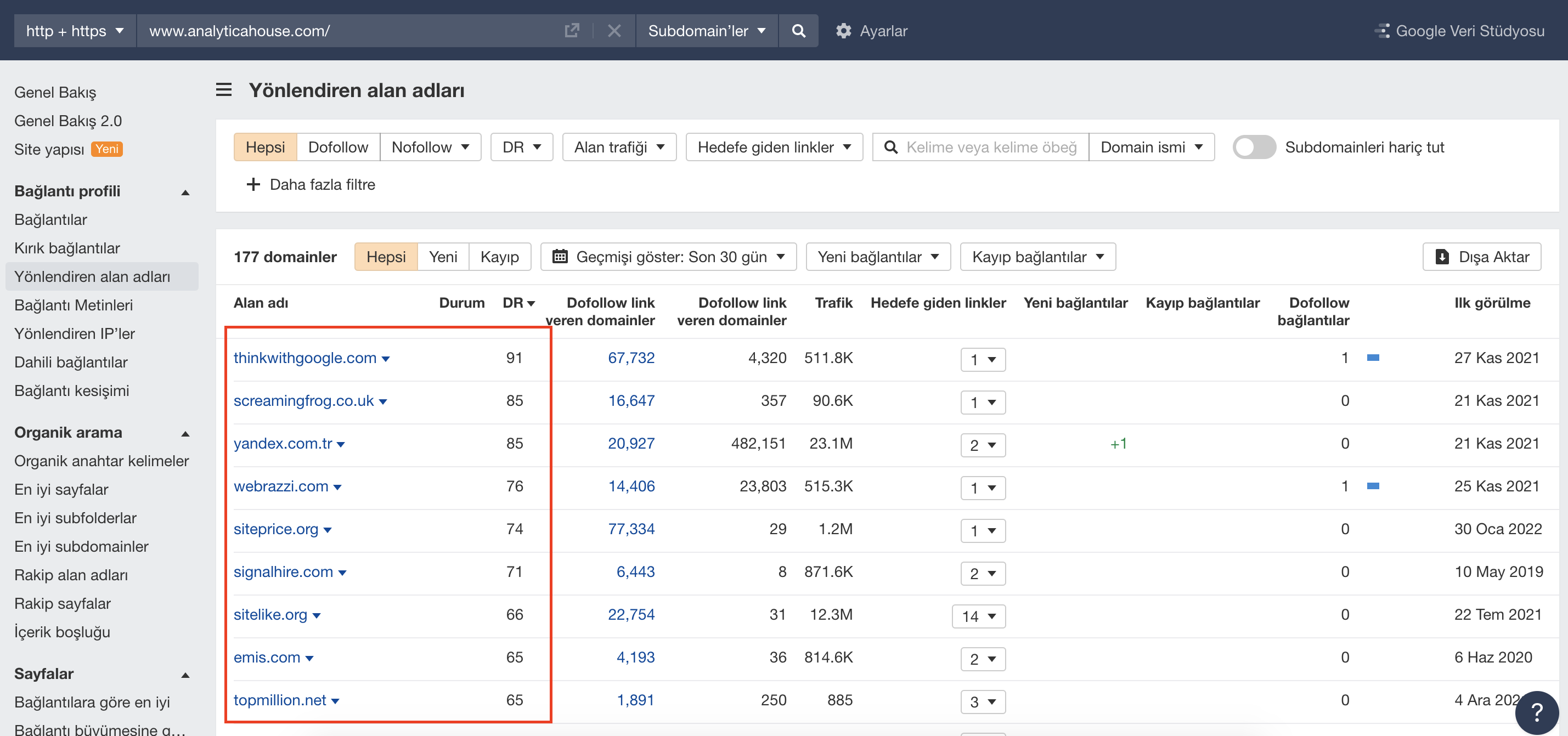Open the Domain ismi dropdown
Viewport: 1568px width, 736px height.
point(1151,147)
